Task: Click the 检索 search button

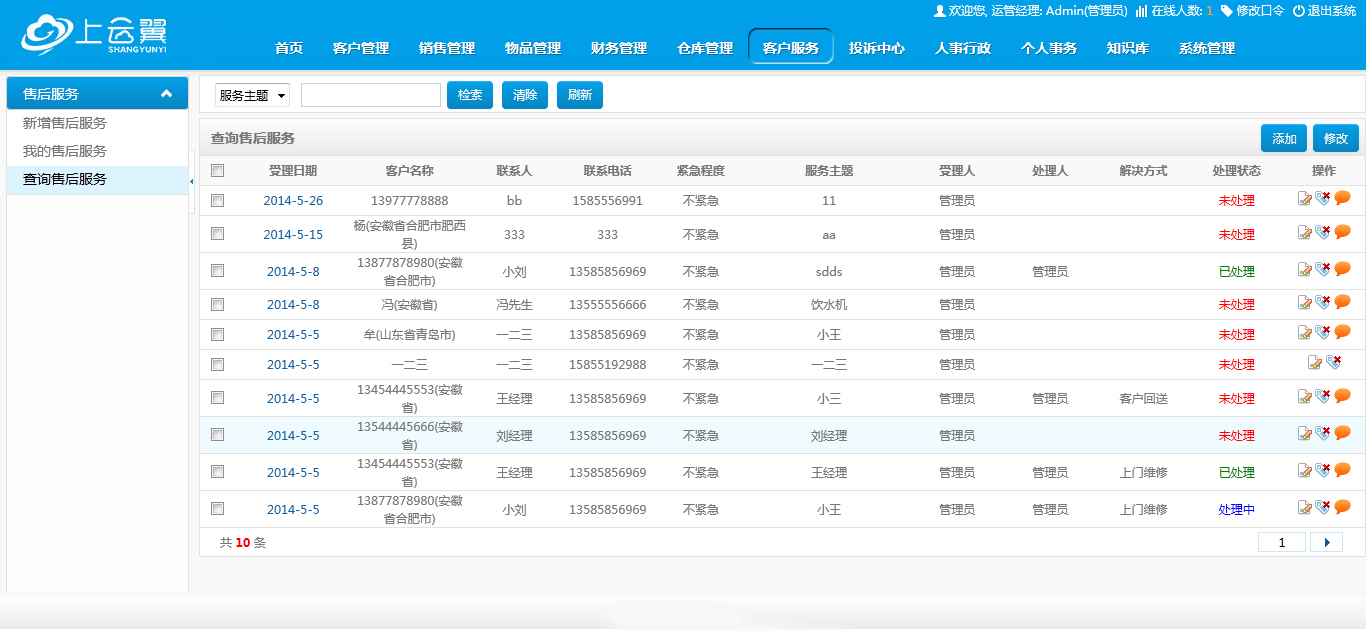Action: coord(470,95)
